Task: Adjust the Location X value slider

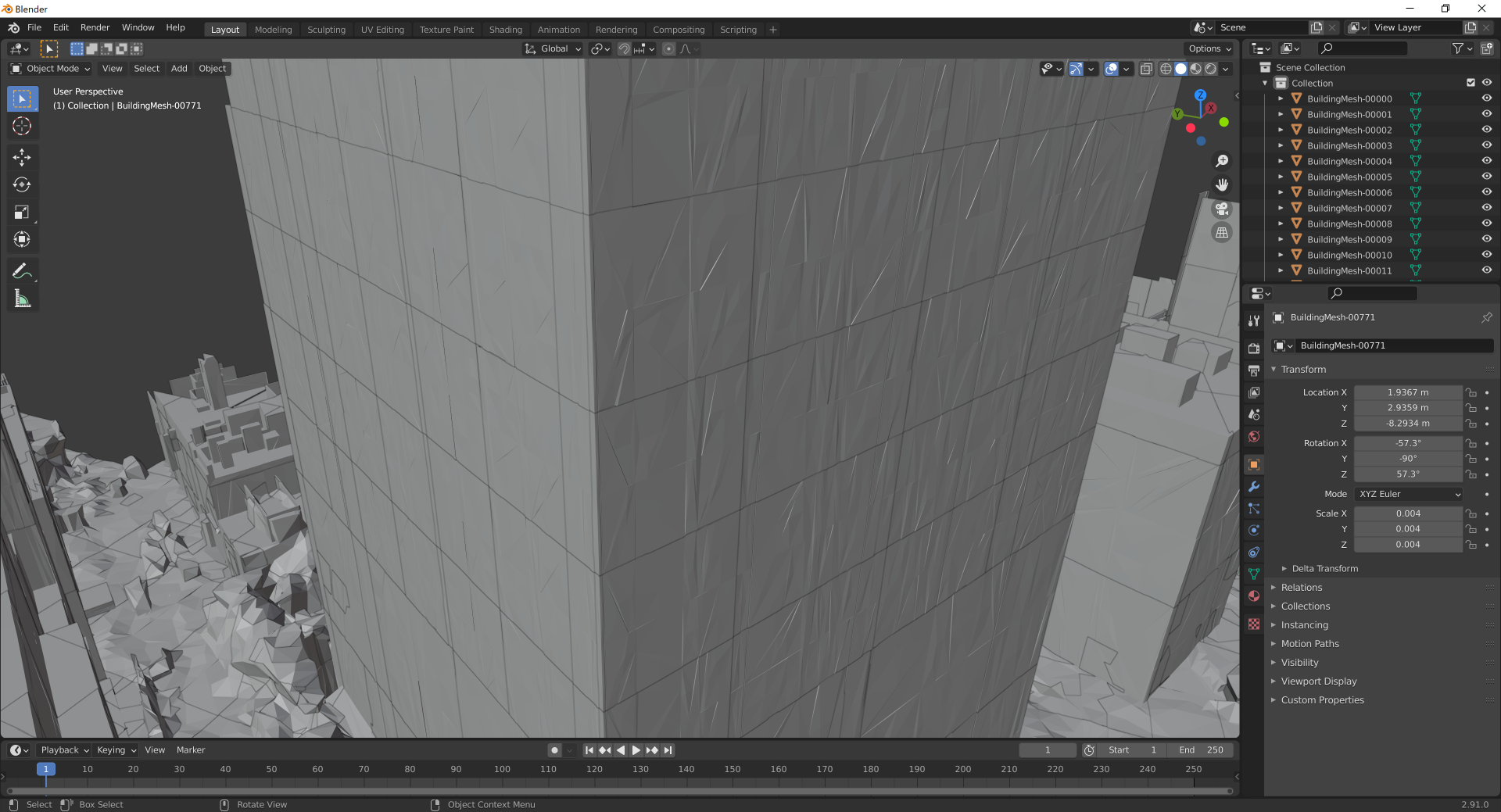Action: pyautogui.click(x=1408, y=392)
